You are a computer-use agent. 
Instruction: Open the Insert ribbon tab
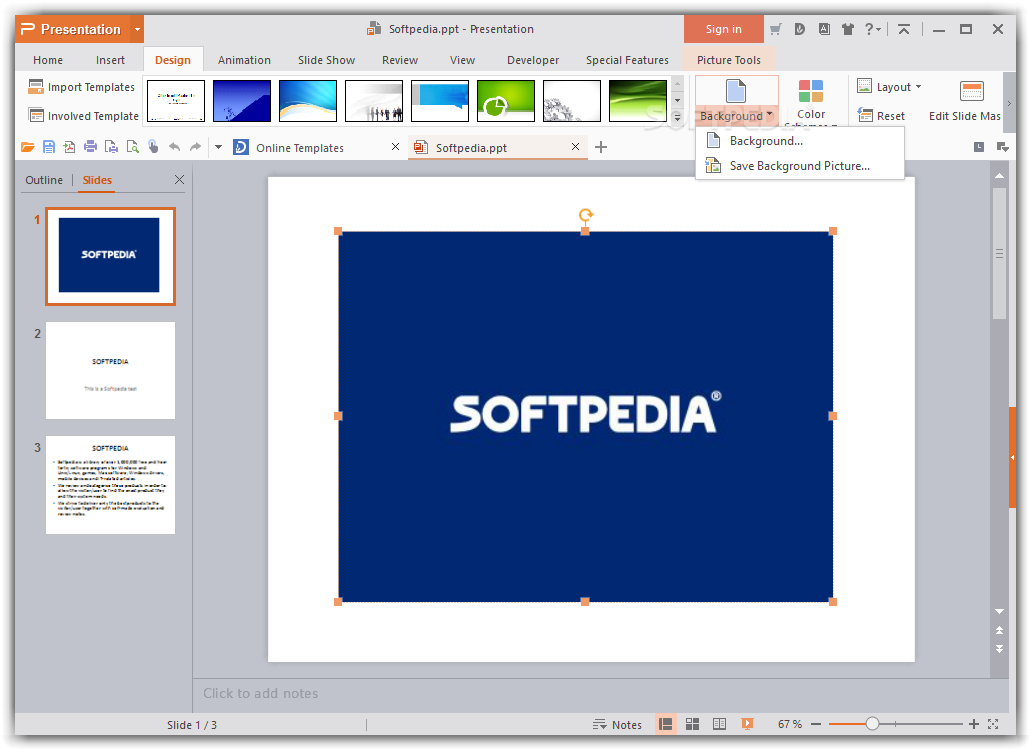[x=110, y=60]
